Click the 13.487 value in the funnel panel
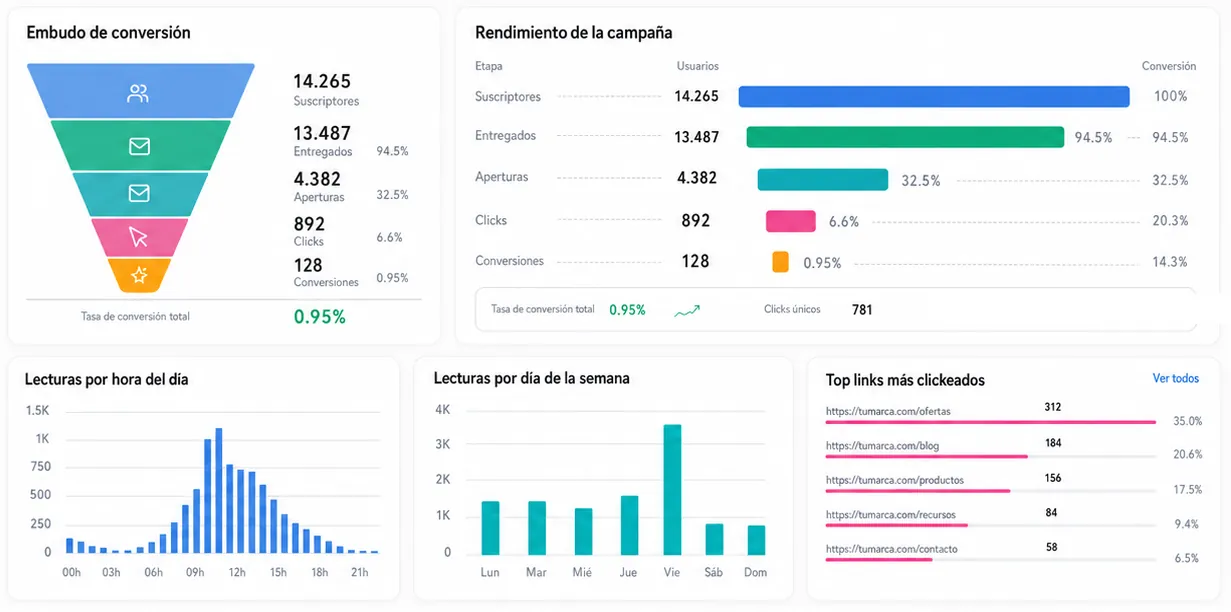 [322, 133]
